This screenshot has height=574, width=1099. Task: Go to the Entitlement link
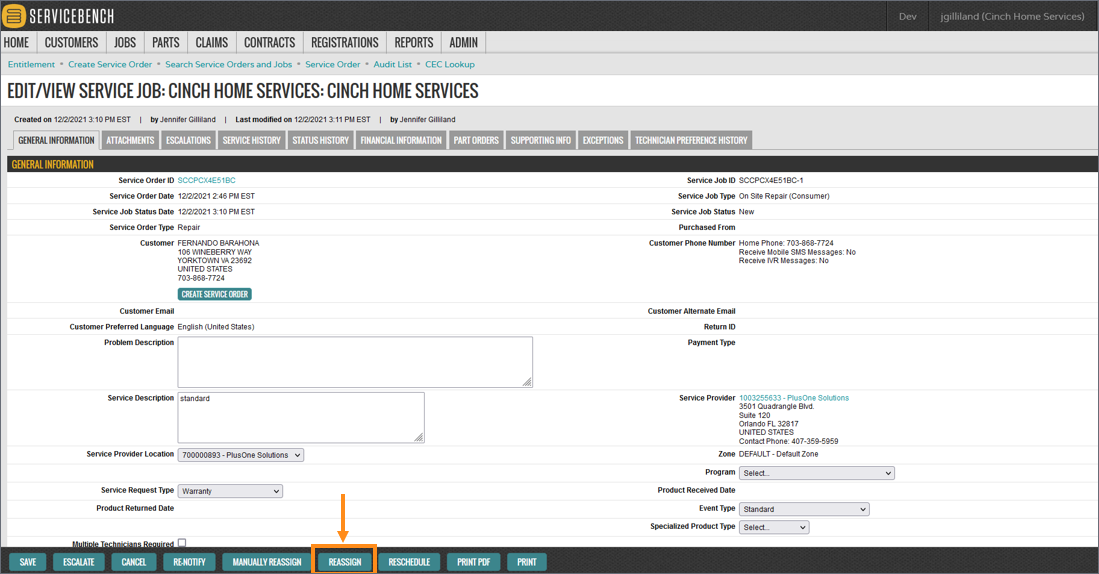click(x=32, y=64)
